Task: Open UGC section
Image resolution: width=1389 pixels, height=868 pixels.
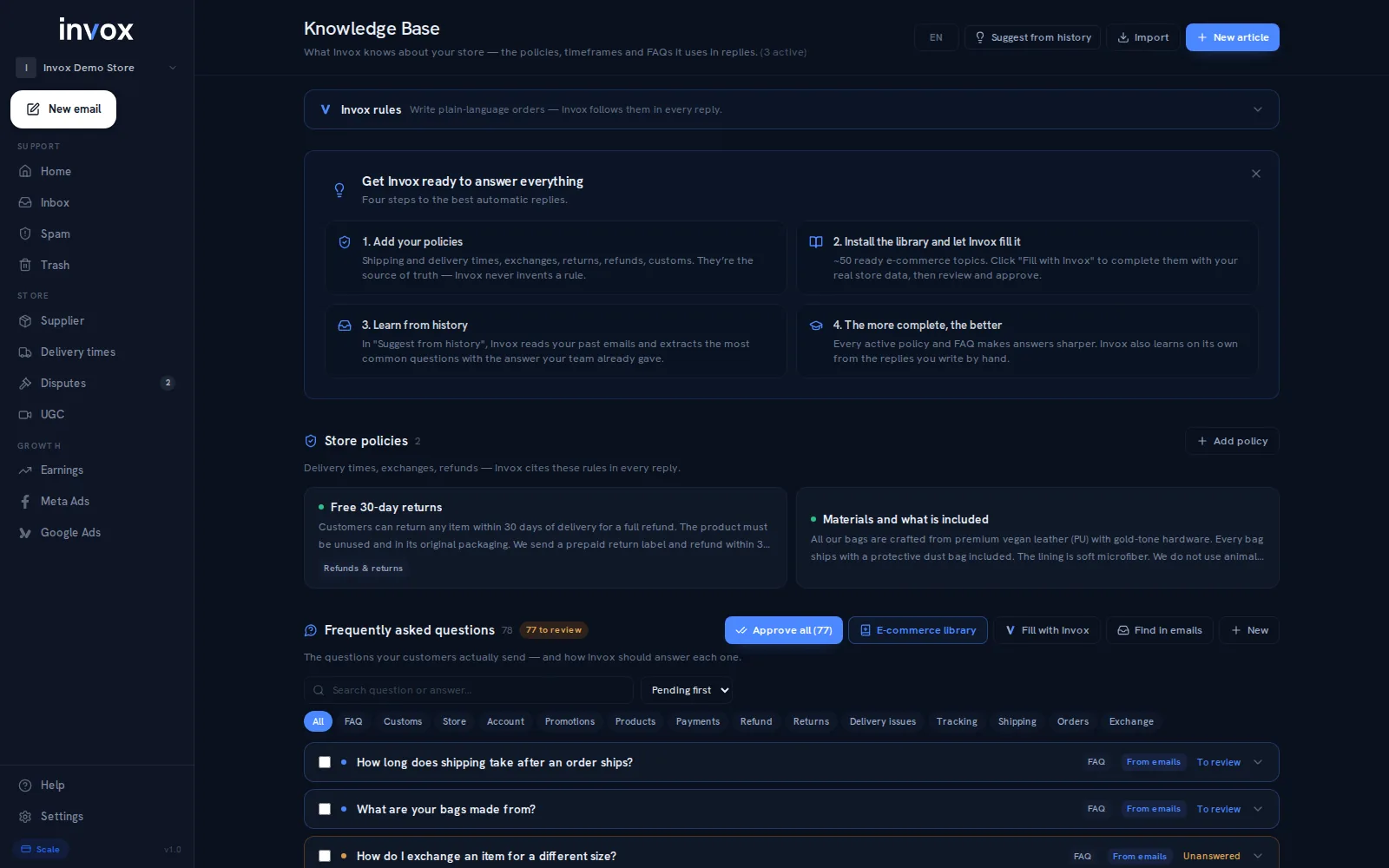Action: 96,414
